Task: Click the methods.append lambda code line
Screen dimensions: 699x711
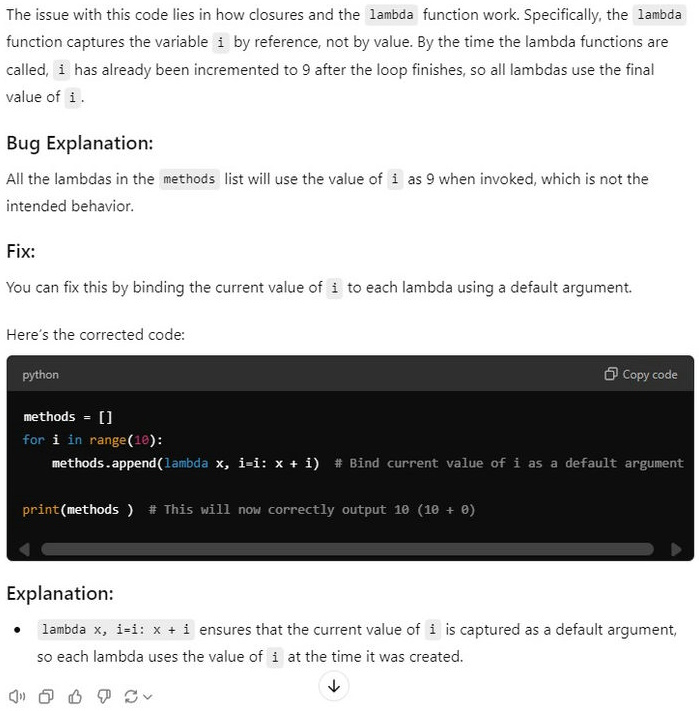Action: 185,463
